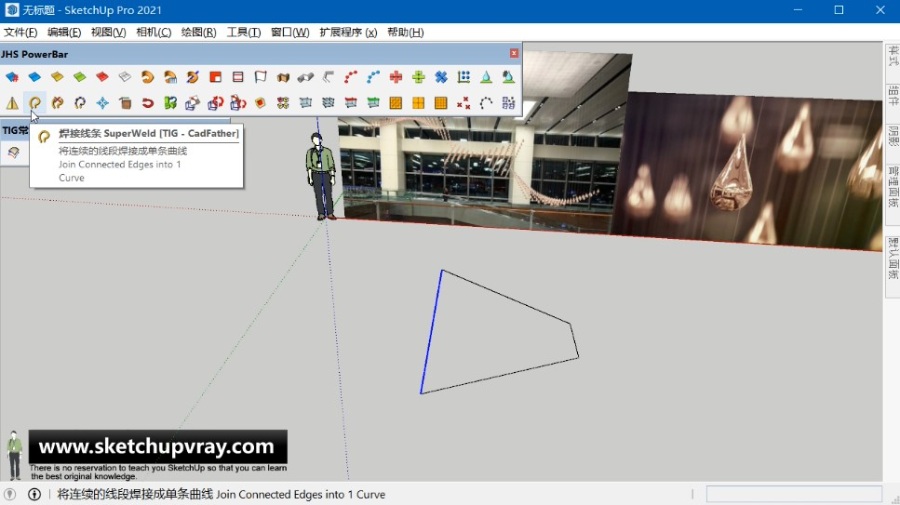Screen dimensions: 900x505
Task: Click the red dotted curve icon
Action: coord(351,77)
